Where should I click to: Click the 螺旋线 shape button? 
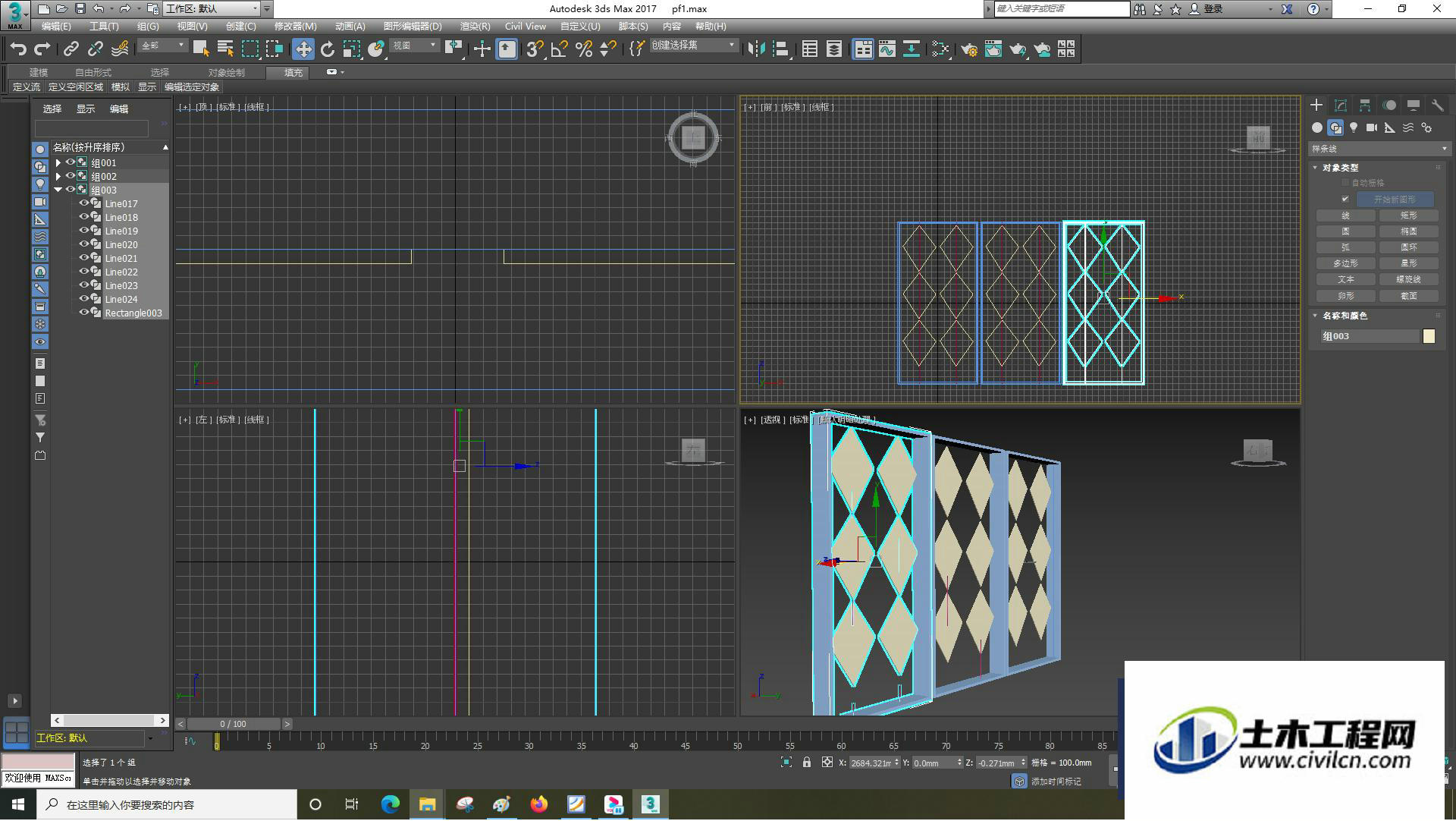(1409, 279)
